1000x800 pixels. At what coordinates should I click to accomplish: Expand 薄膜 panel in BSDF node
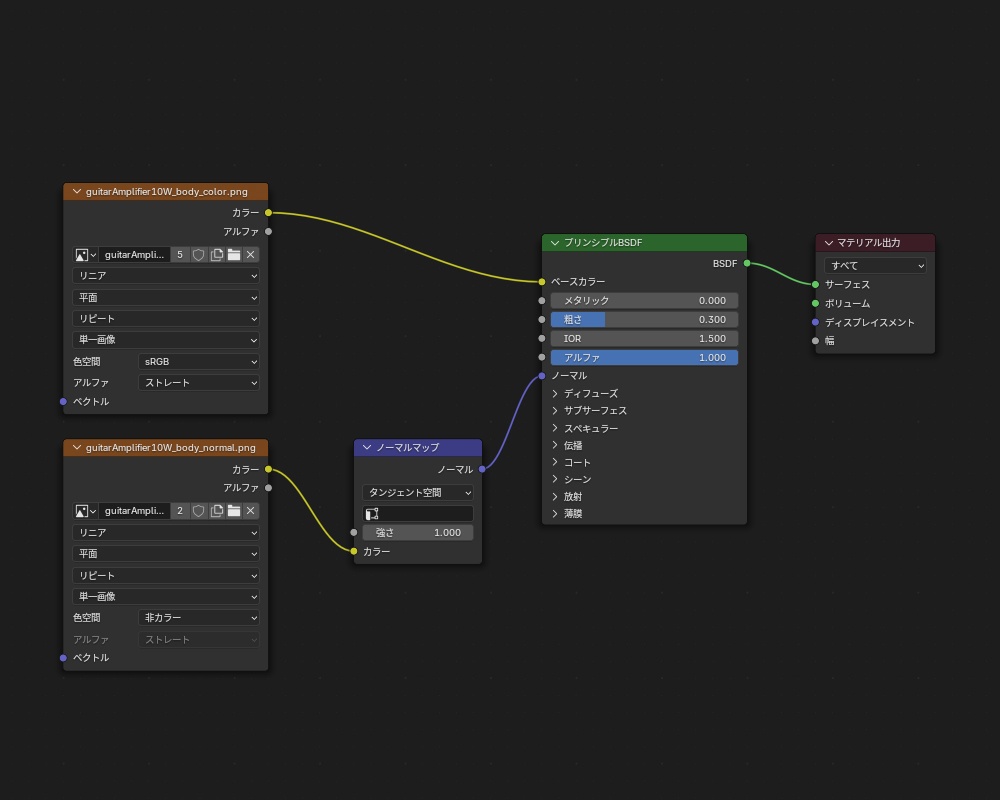(555, 514)
